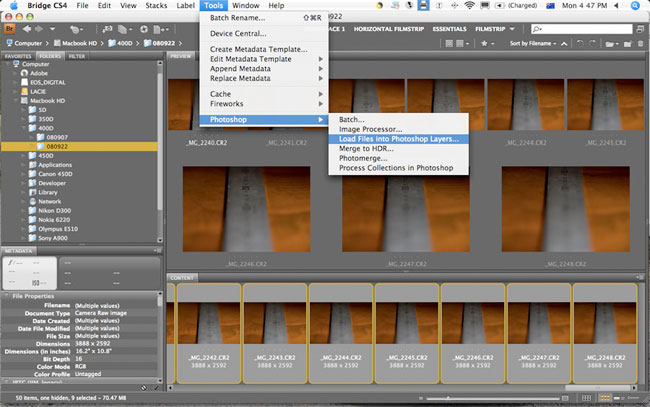Viewport: 650px width, 407px height.
Task: Select the Nikon D300 folder
Action: (x=50, y=211)
